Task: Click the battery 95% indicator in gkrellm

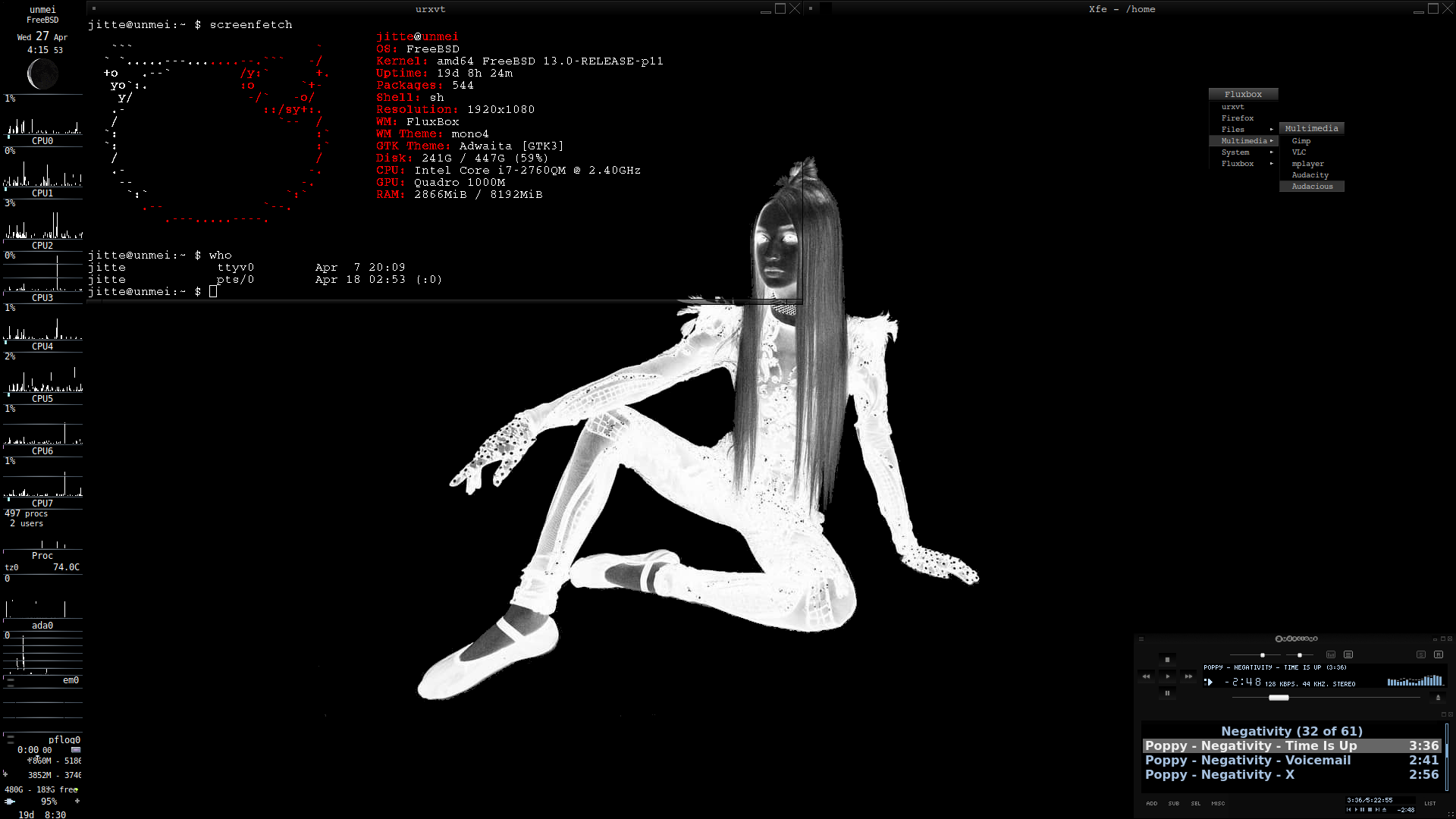Action: [x=49, y=802]
